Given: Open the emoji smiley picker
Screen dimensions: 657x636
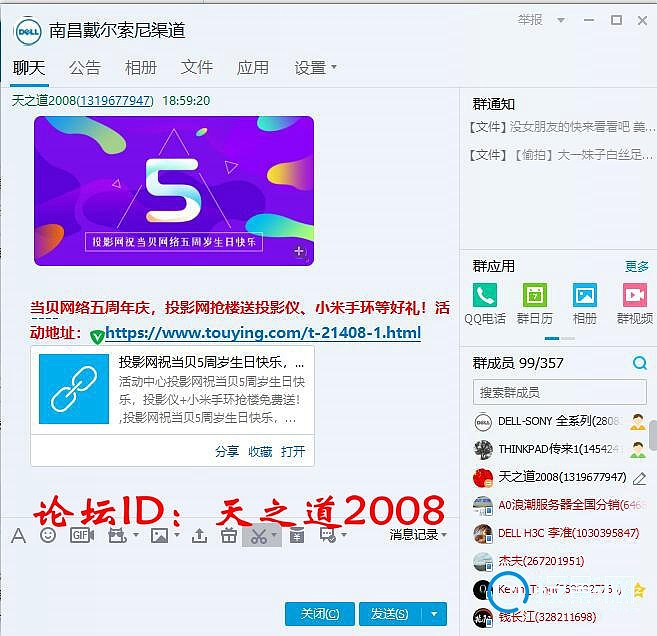Looking at the screenshot, I should pyautogui.click(x=48, y=535).
